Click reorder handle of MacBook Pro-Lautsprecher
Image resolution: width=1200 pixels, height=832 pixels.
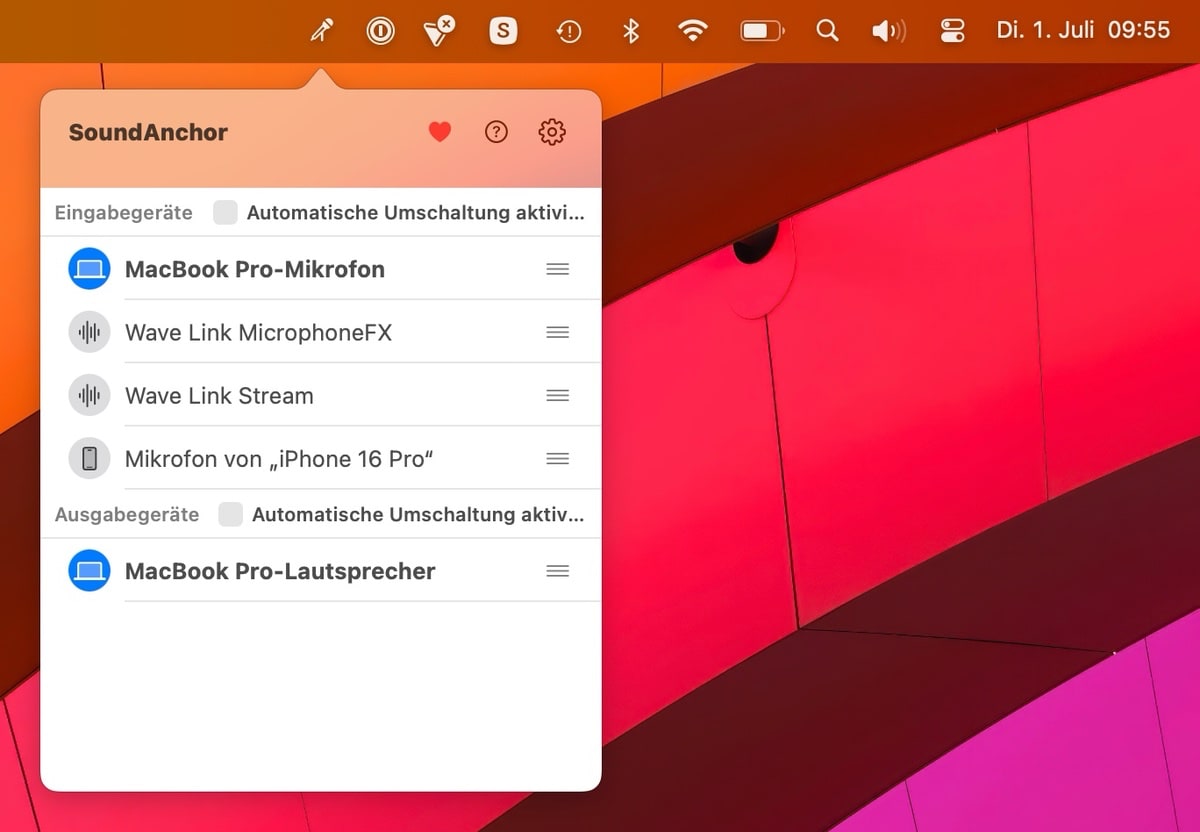pyautogui.click(x=558, y=571)
